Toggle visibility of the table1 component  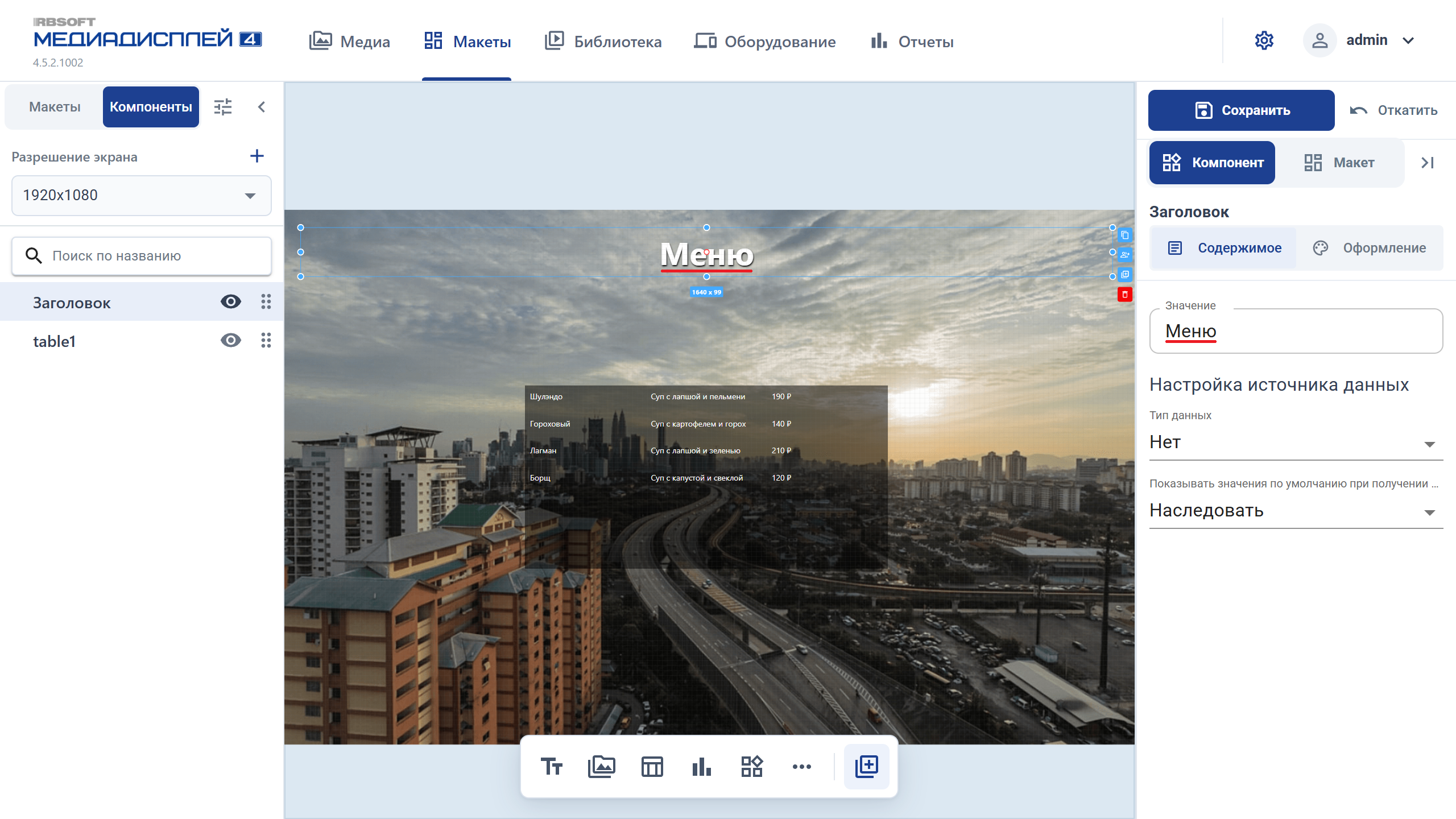[x=231, y=340]
